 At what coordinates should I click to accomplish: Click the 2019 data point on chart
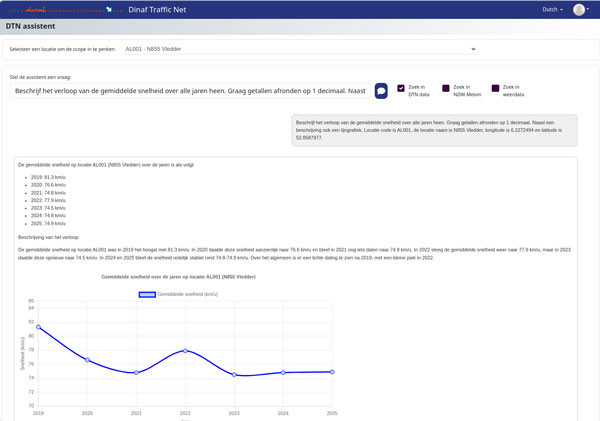coord(38,327)
